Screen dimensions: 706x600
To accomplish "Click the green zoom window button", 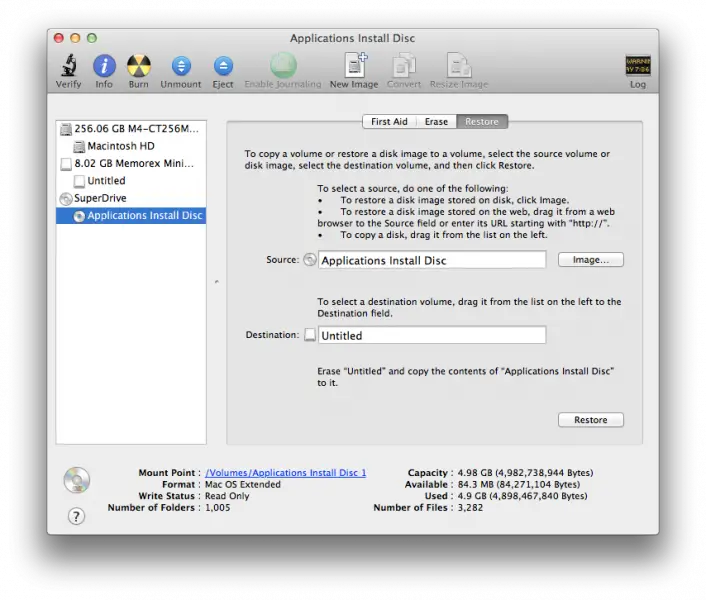I will (92, 38).
